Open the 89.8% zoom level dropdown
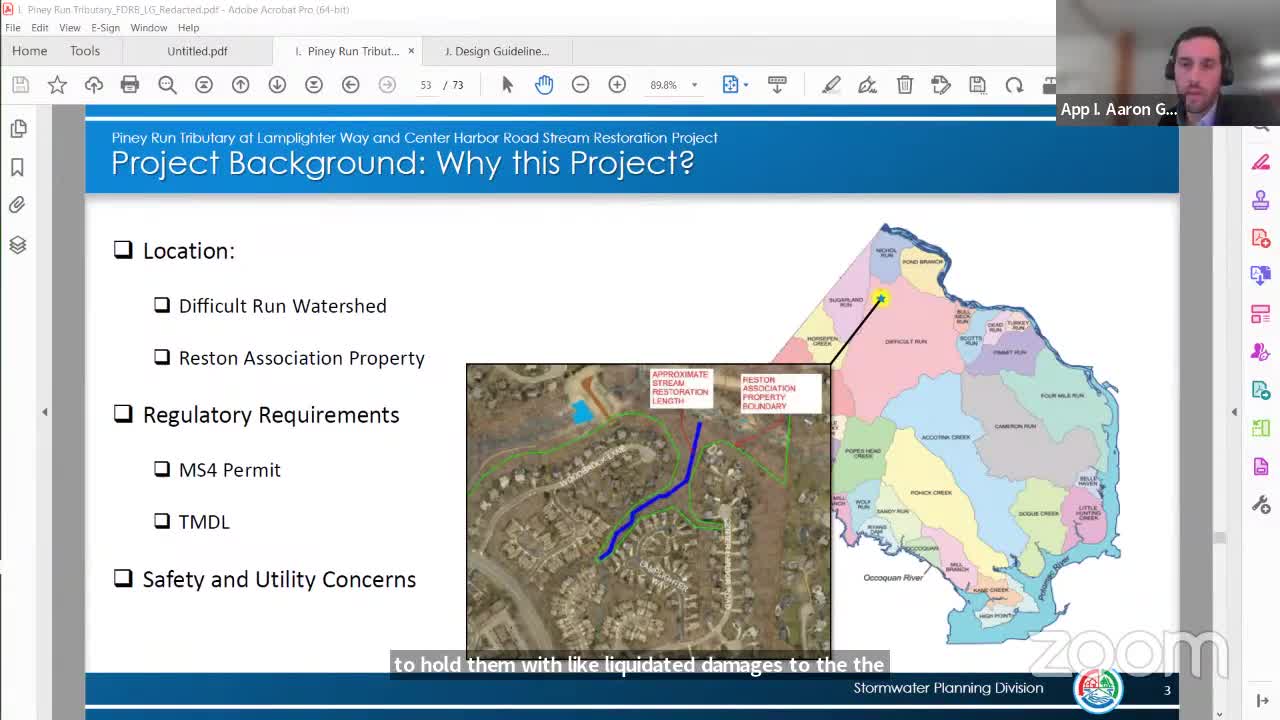 [x=694, y=84]
